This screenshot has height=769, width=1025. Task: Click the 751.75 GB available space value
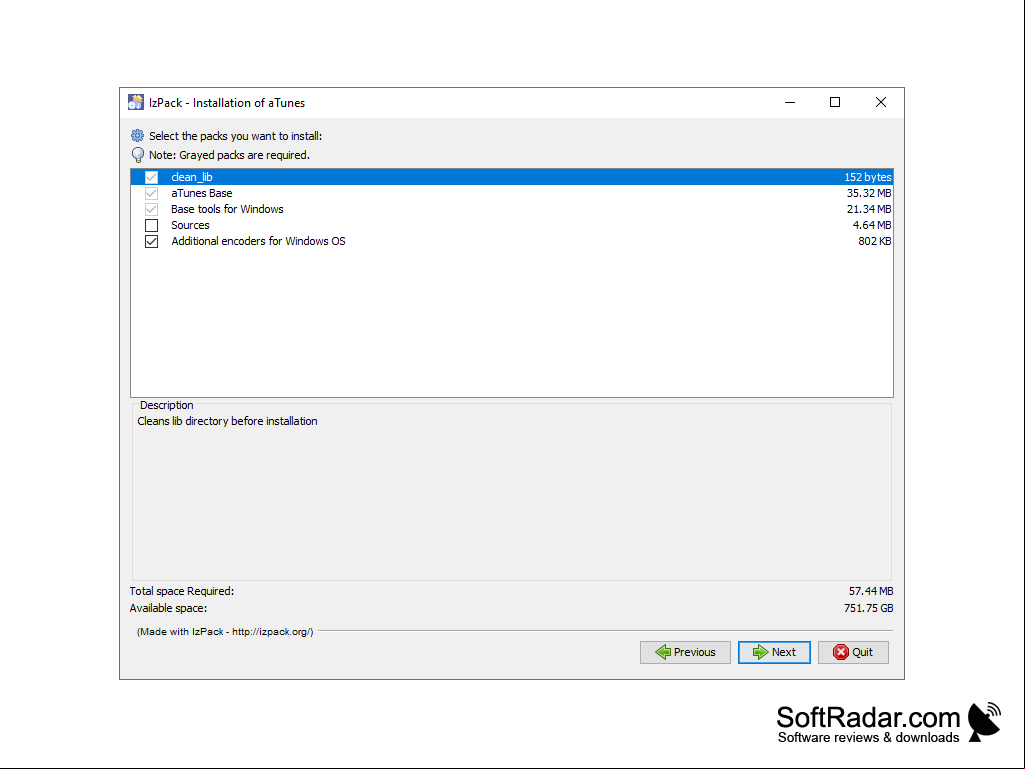pos(868,608)
